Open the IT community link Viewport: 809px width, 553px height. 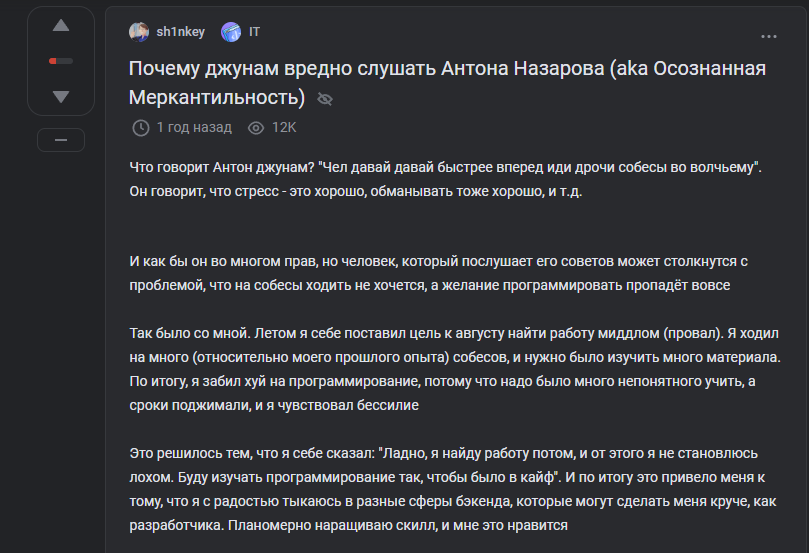point(254,32)
